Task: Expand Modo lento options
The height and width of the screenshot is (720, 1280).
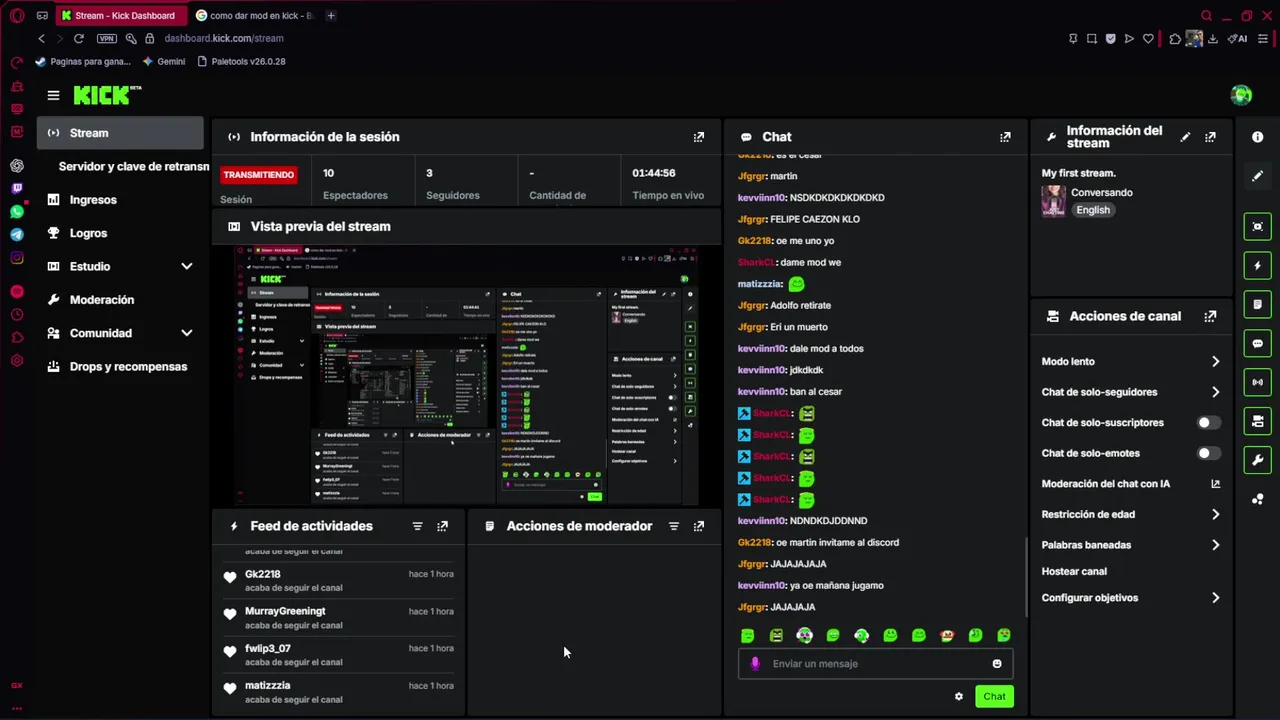Action: 1215,362
